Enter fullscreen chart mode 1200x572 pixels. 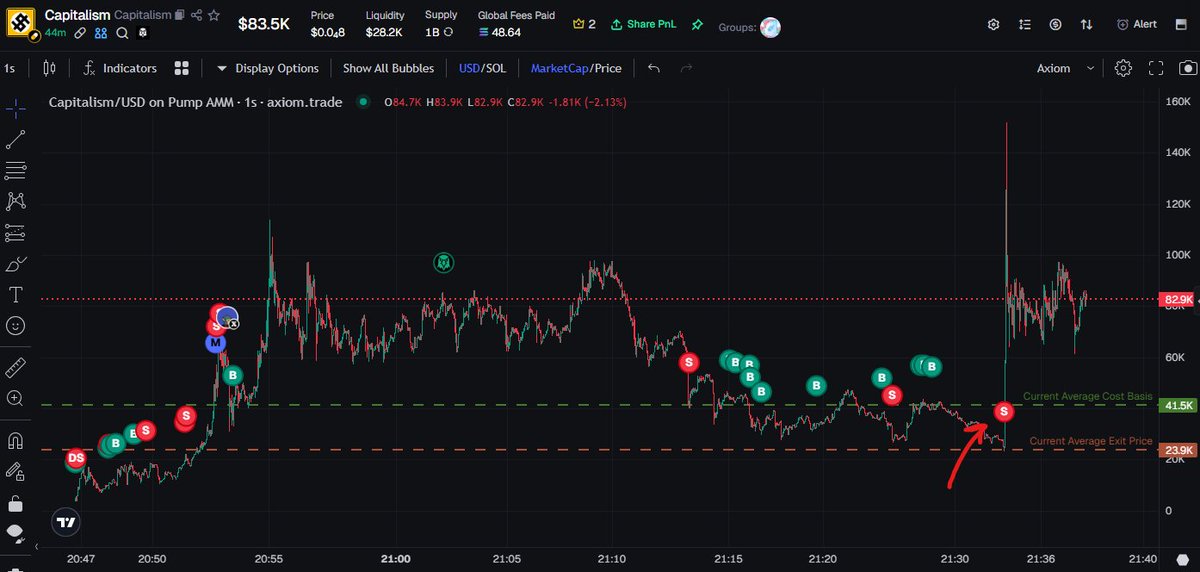[x=1156, y=68]
